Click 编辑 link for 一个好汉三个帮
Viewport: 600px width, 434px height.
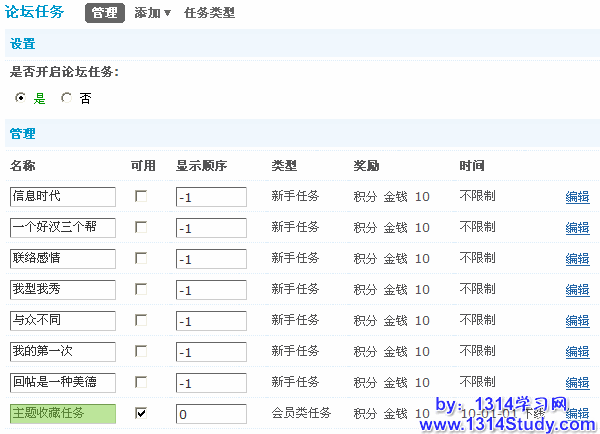577,228
